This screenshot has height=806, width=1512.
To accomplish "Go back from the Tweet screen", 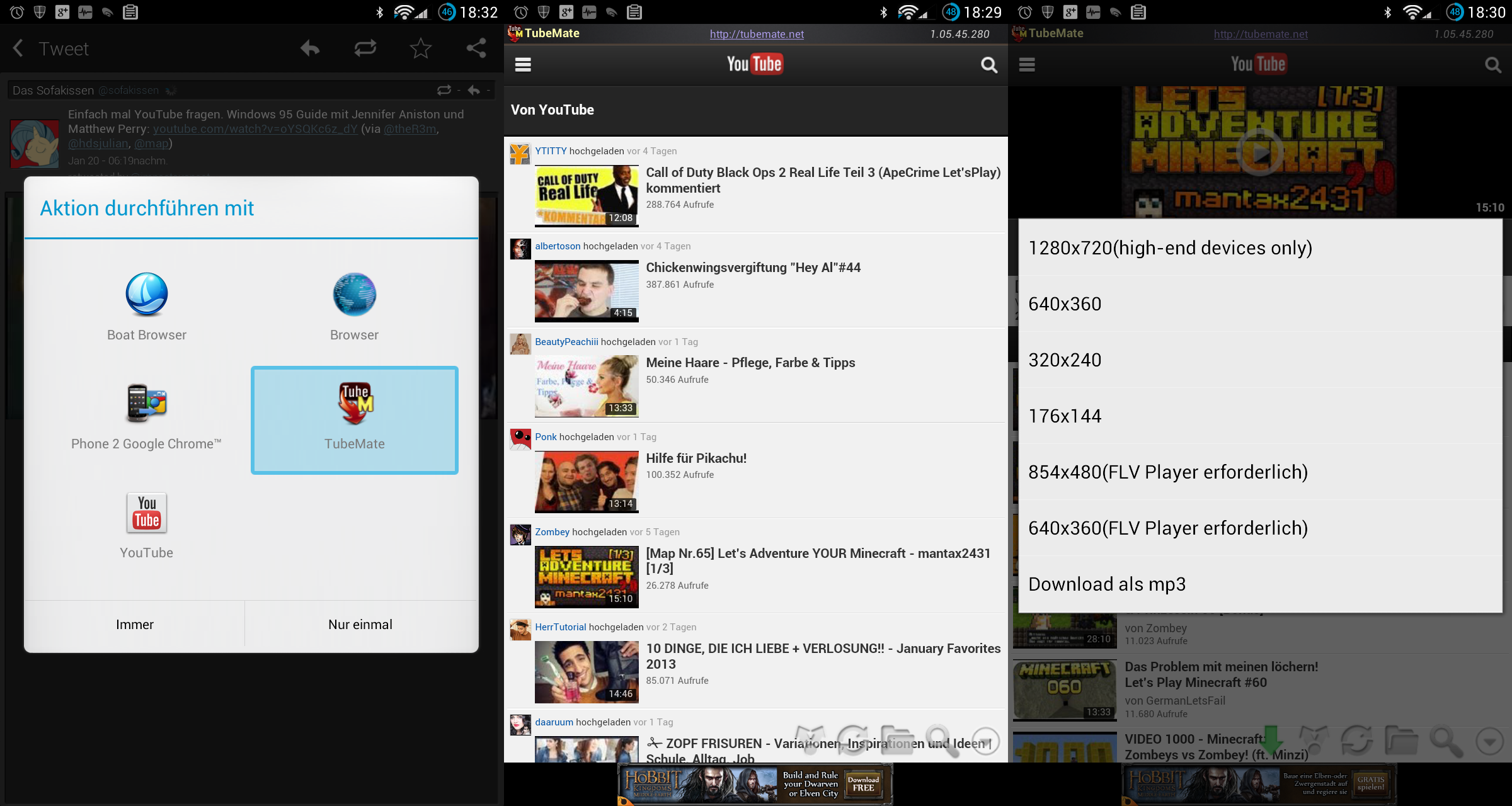I will click(x=18, y=48).
